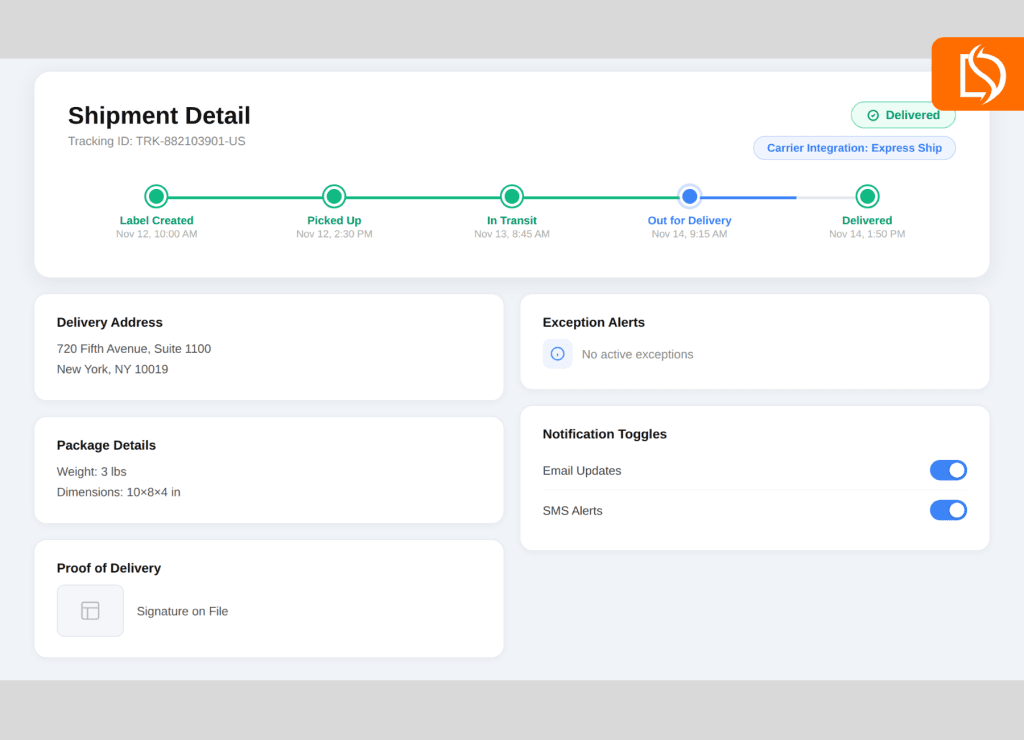Select the Picked Up status marker

[334, 196]
